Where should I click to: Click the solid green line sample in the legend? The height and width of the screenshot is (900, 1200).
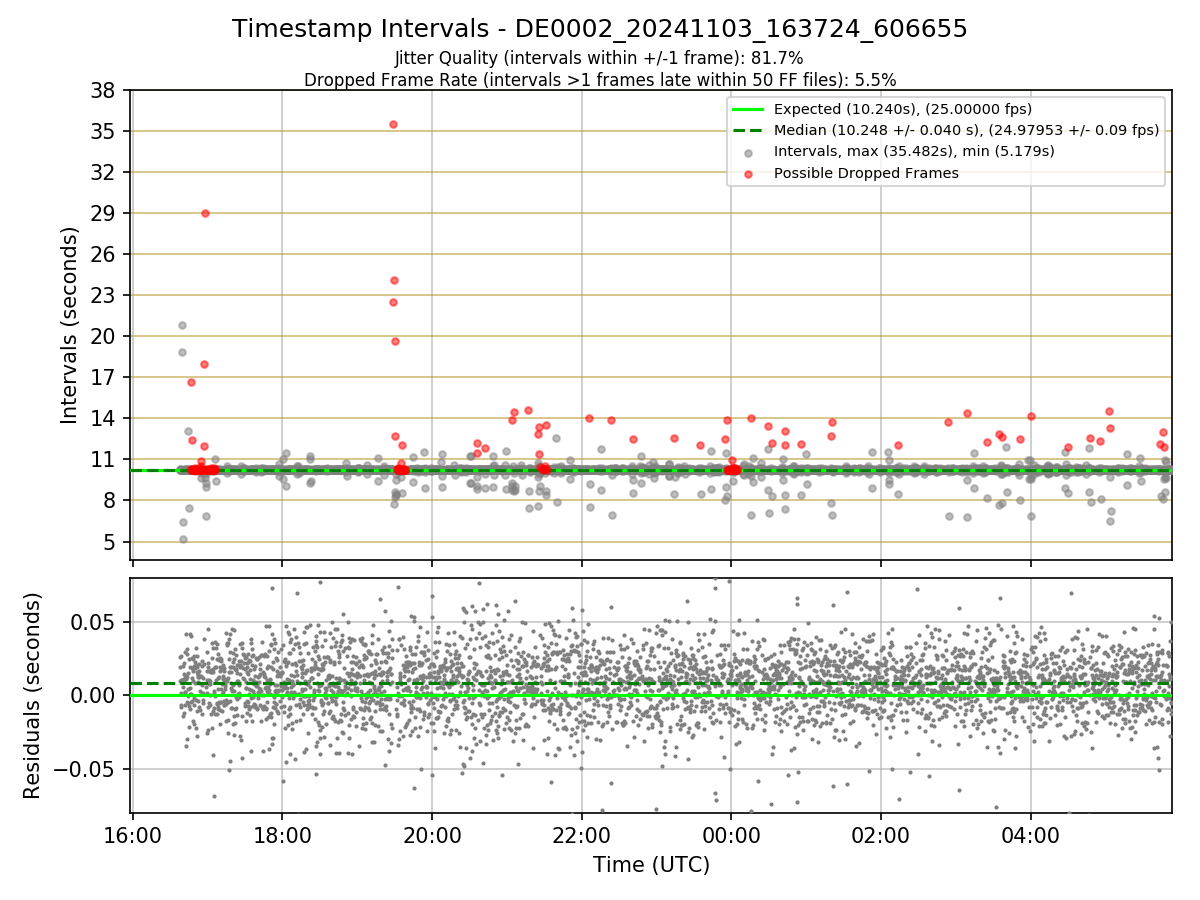[749, 109]
